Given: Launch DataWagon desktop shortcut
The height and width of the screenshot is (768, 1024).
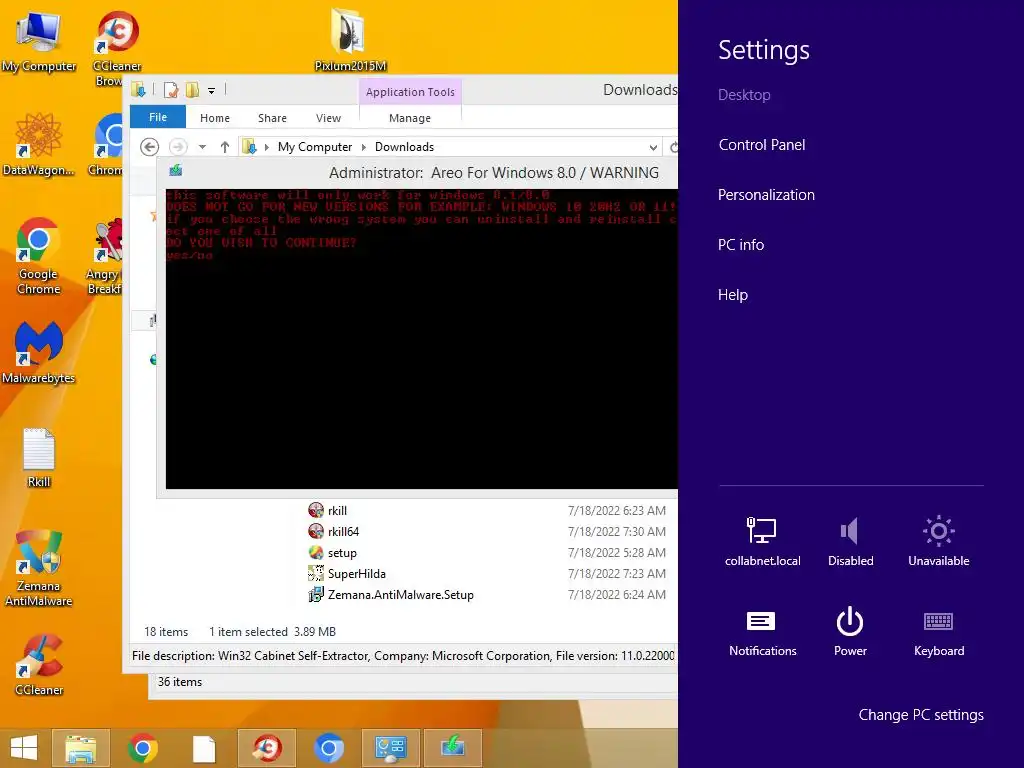Looking at the screenshot, I should (x=38, y=145).
